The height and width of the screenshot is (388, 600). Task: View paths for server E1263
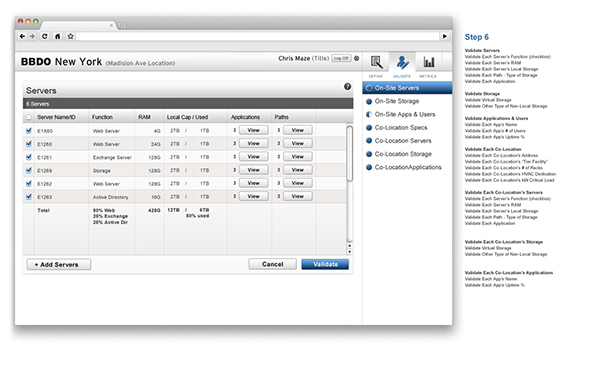[298, 196]
